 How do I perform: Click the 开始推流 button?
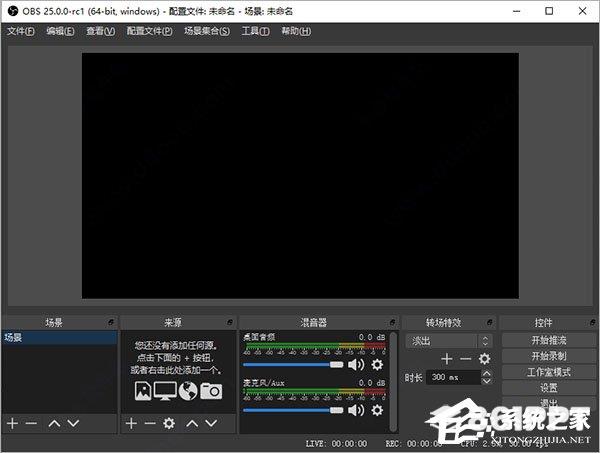click(549, 340)
